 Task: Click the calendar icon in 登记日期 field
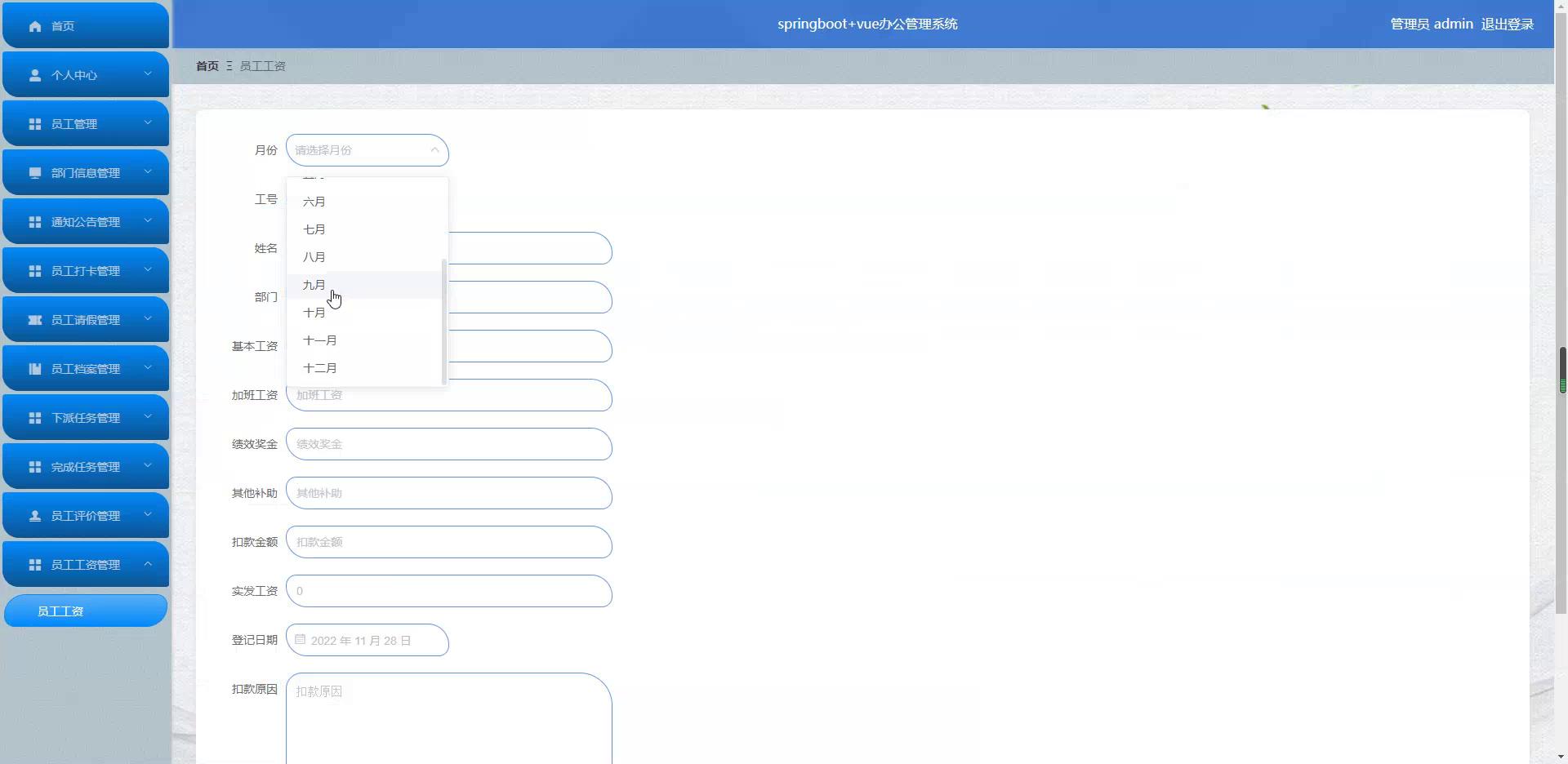301,640
